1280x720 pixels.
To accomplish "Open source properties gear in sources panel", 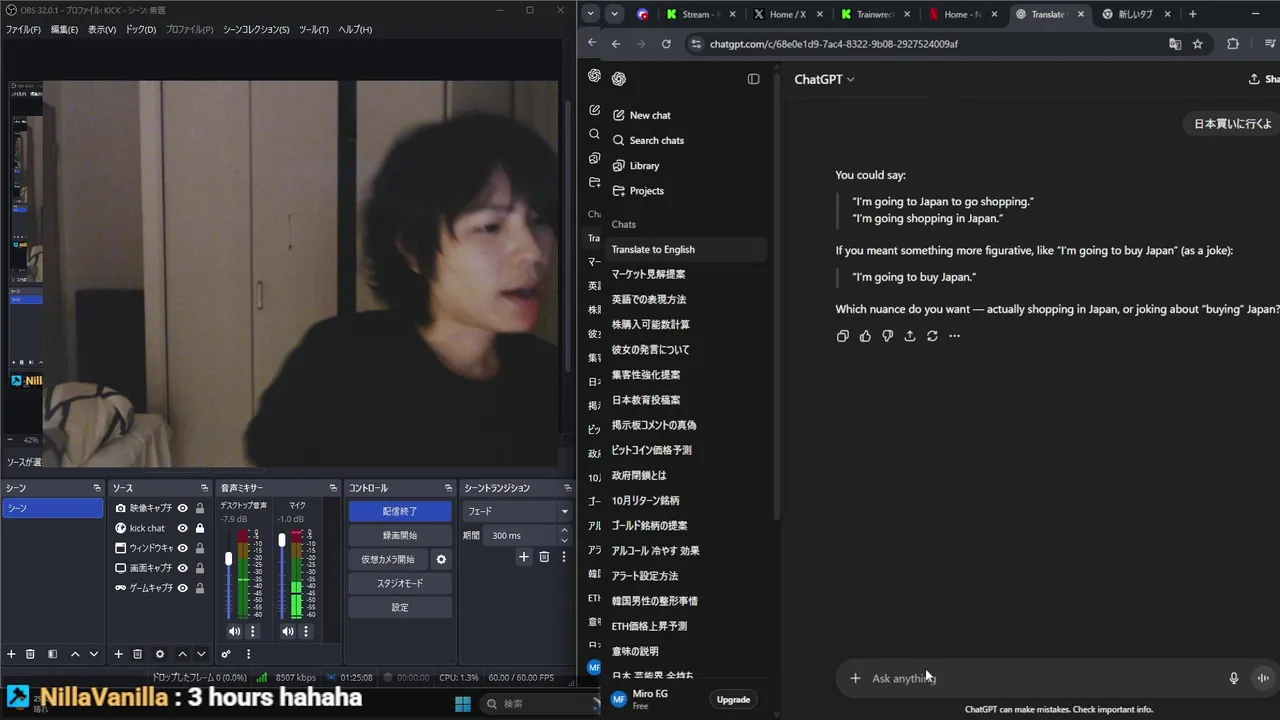I will [160, 654].
